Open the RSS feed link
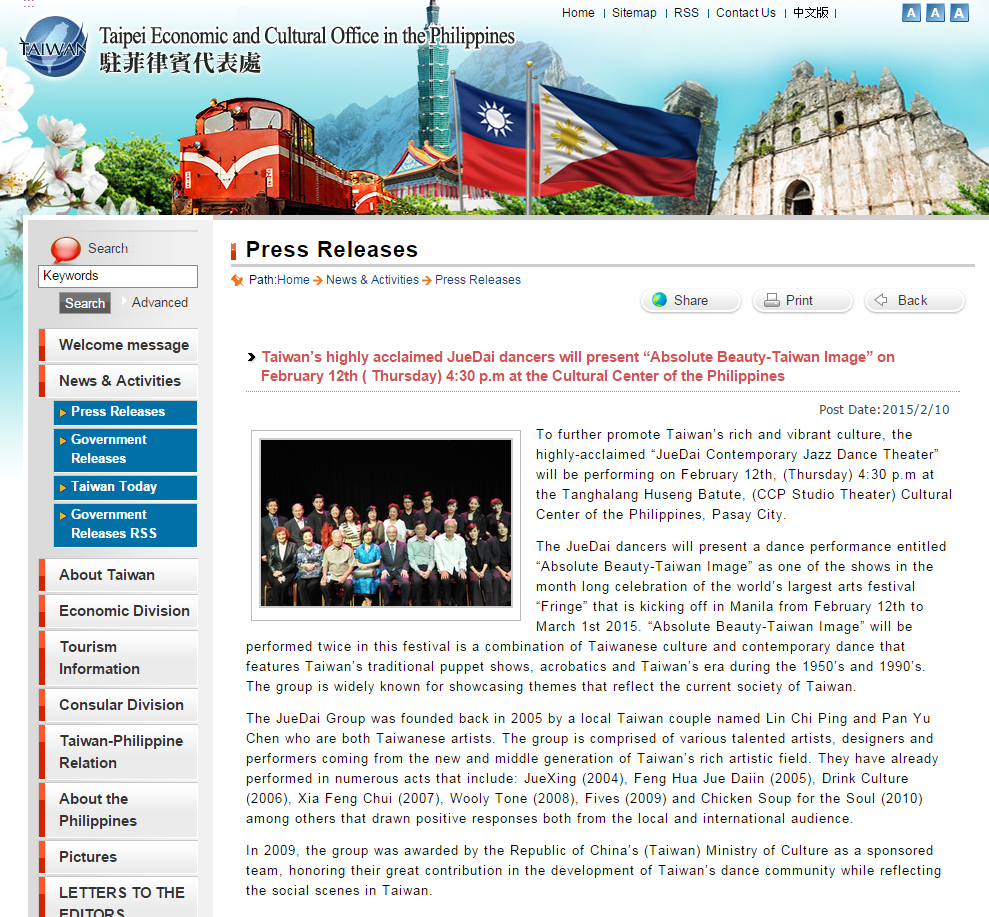This screenshot has width=989, height=917. [686, 13]
